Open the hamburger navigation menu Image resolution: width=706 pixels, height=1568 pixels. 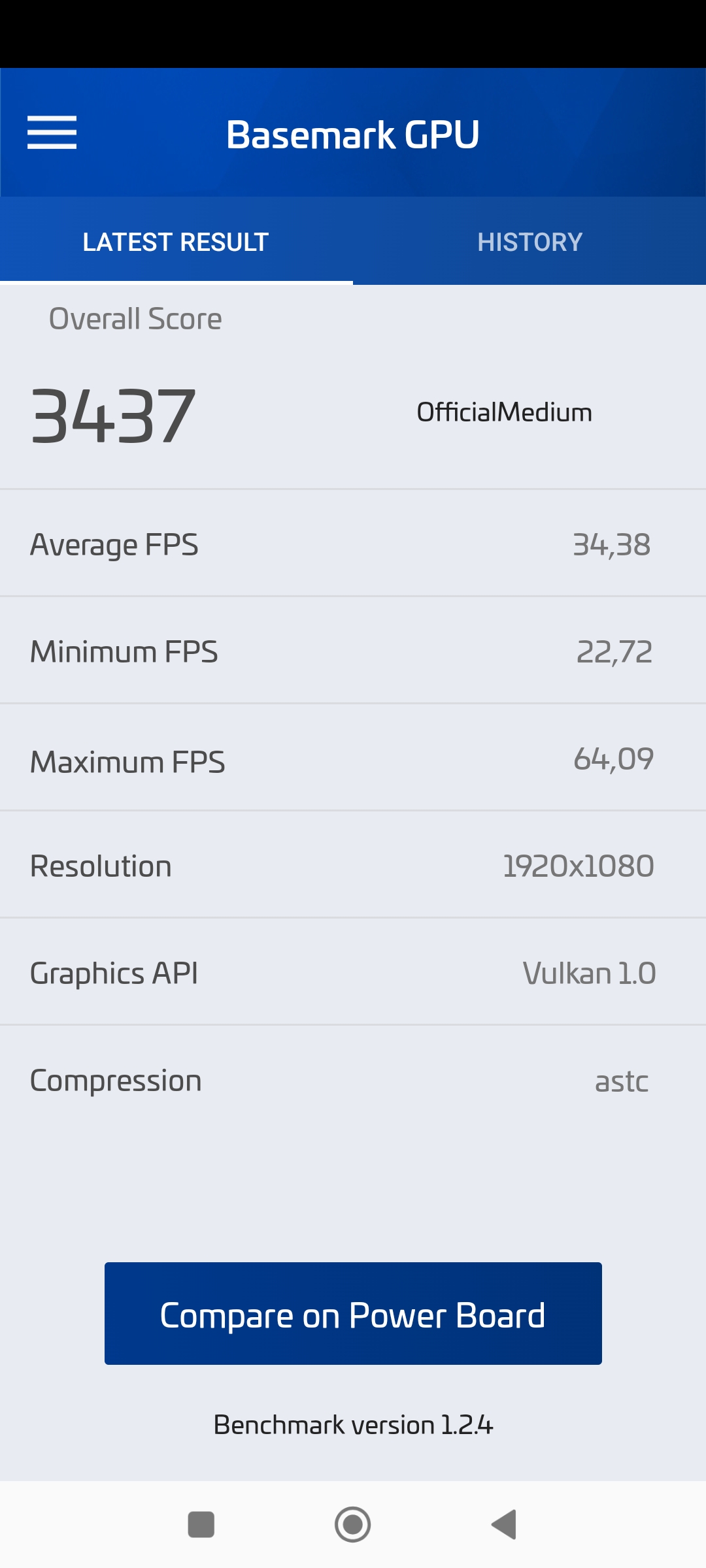[x=52, y=133]
